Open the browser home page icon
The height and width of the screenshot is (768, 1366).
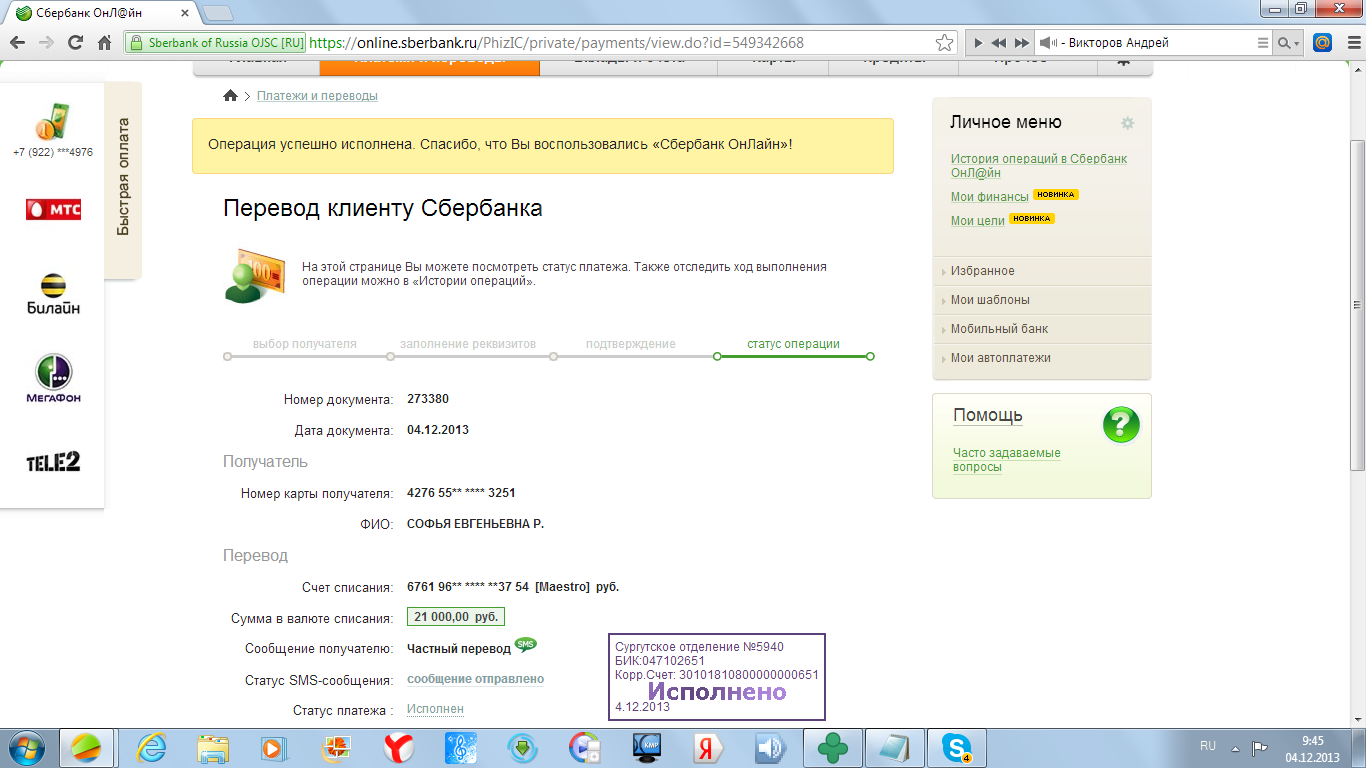coord(104,43)
